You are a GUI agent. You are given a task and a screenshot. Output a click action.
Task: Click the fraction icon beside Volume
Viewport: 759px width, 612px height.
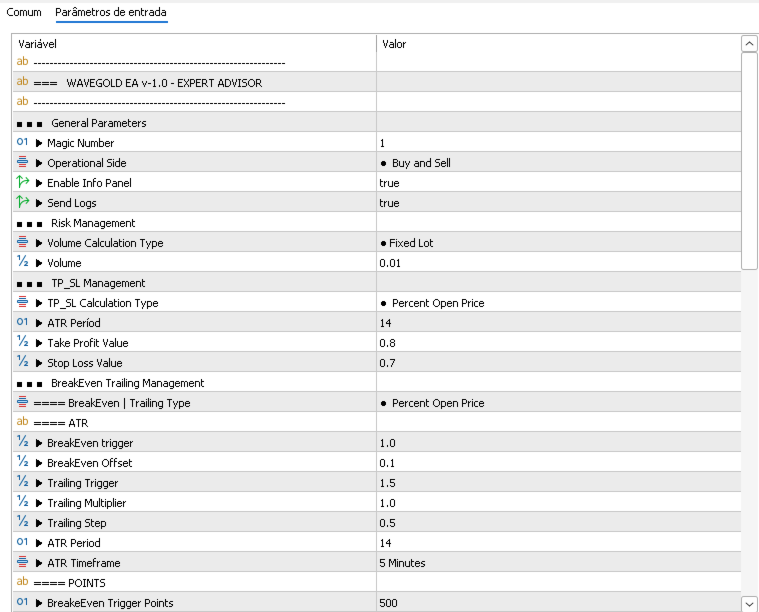22,263
